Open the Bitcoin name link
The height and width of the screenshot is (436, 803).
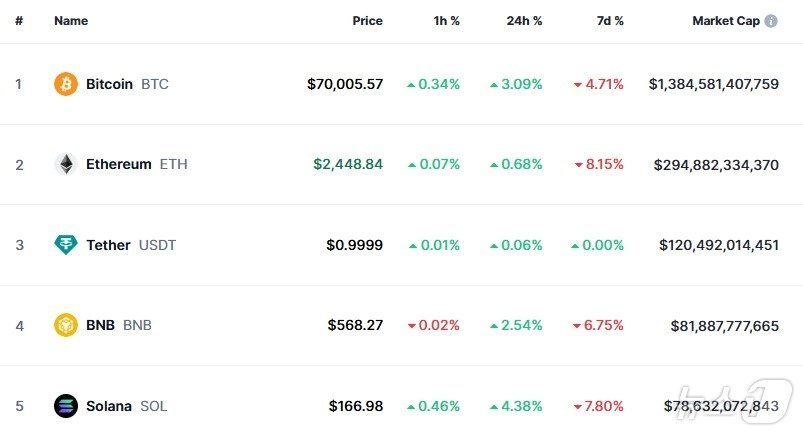coord(109,84)
